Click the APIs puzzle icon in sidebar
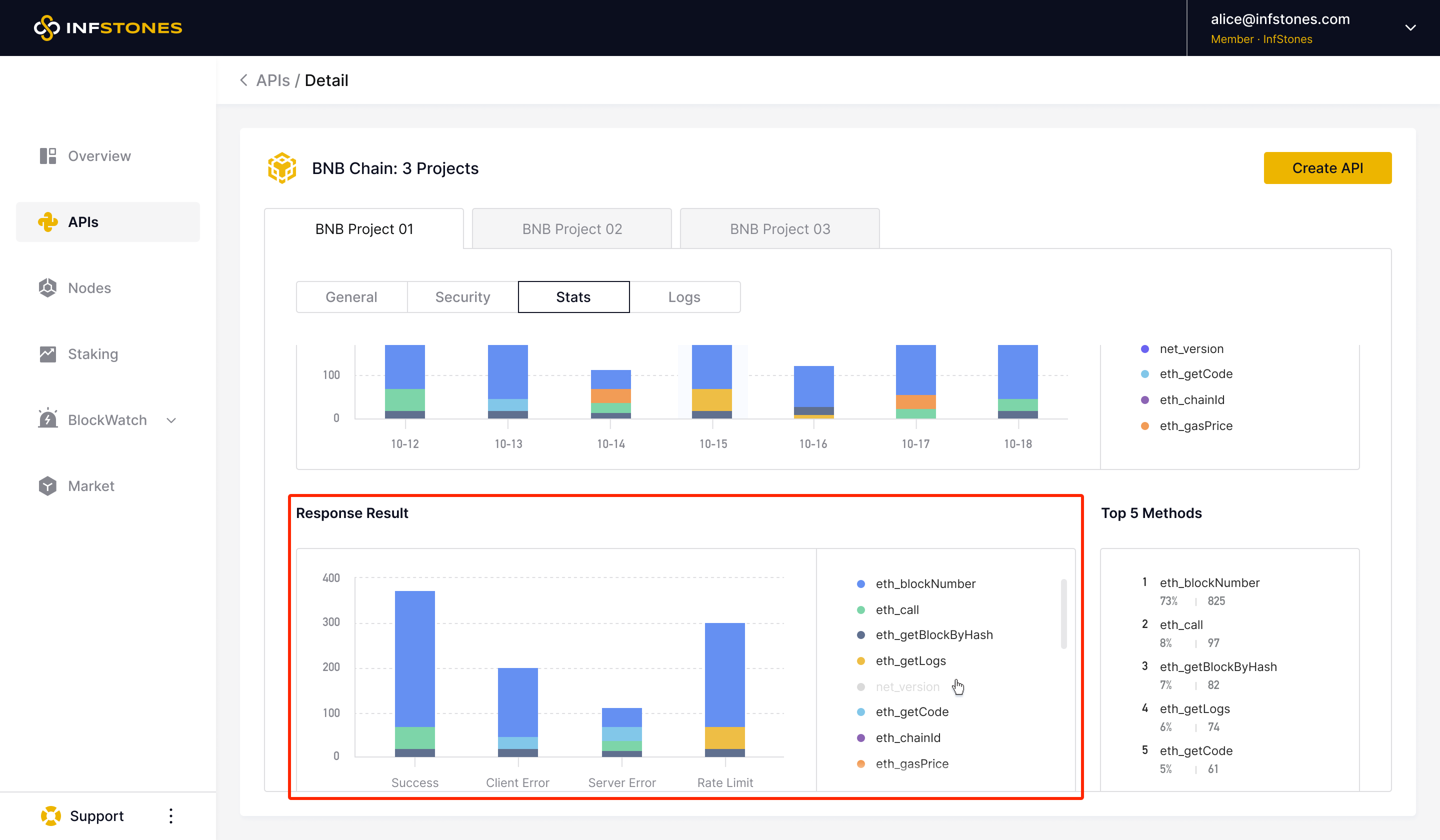Image resolution: width=1440 pixels, height=840 pixels. click(x=48, y=221)
